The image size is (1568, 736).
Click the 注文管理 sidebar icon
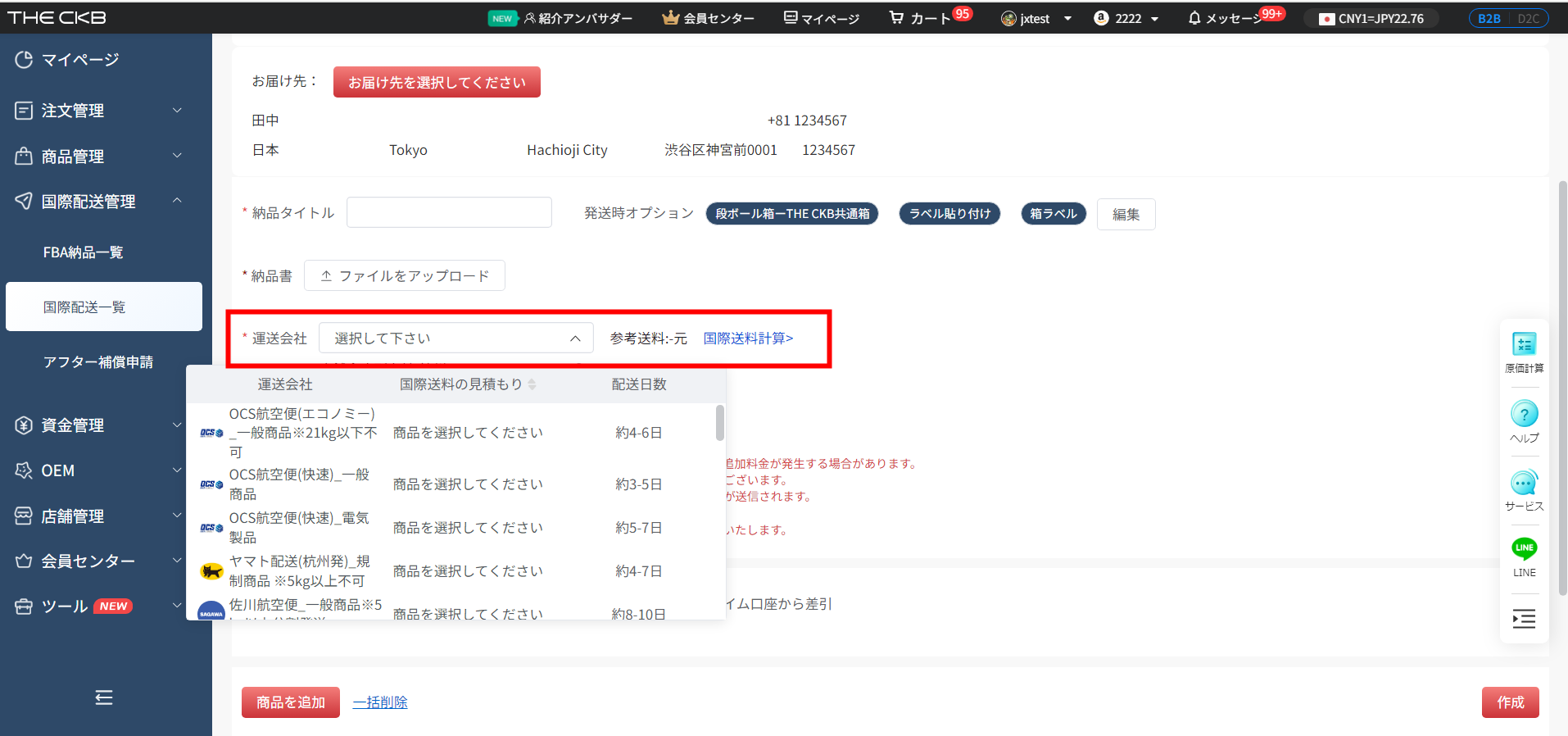pos(24,111)
